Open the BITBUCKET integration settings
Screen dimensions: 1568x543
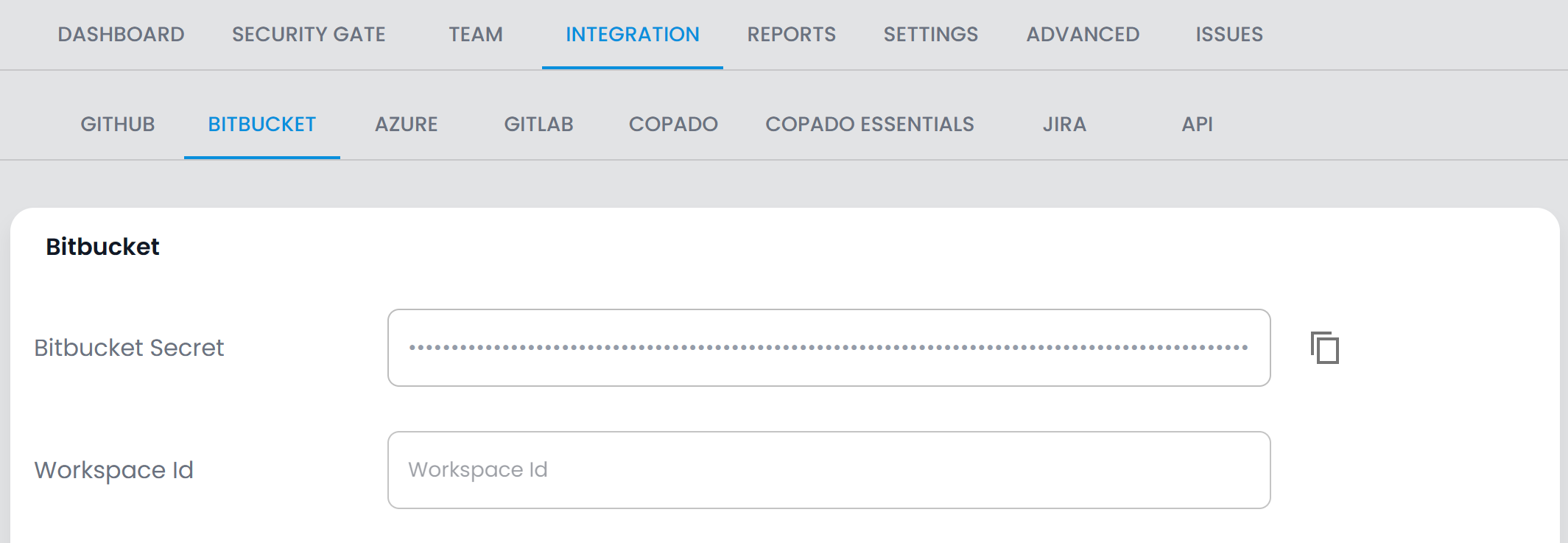point(261,124)
